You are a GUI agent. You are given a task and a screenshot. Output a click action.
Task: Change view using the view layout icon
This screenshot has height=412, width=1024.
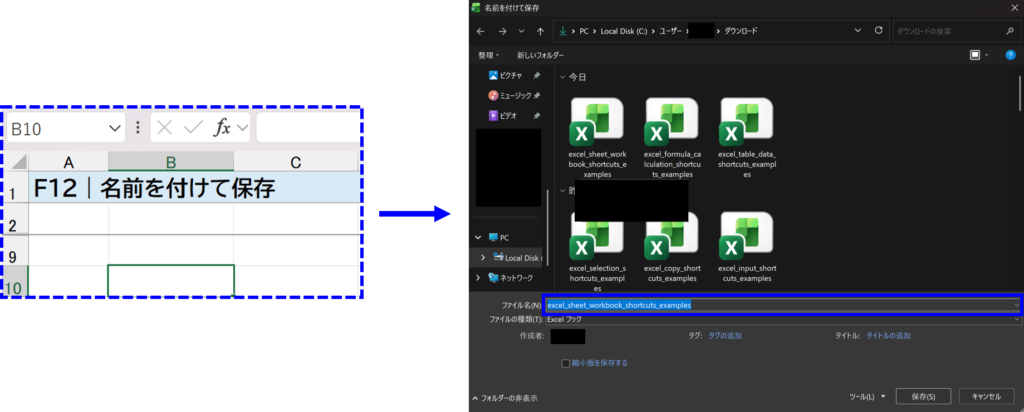(x=975, y=55)
